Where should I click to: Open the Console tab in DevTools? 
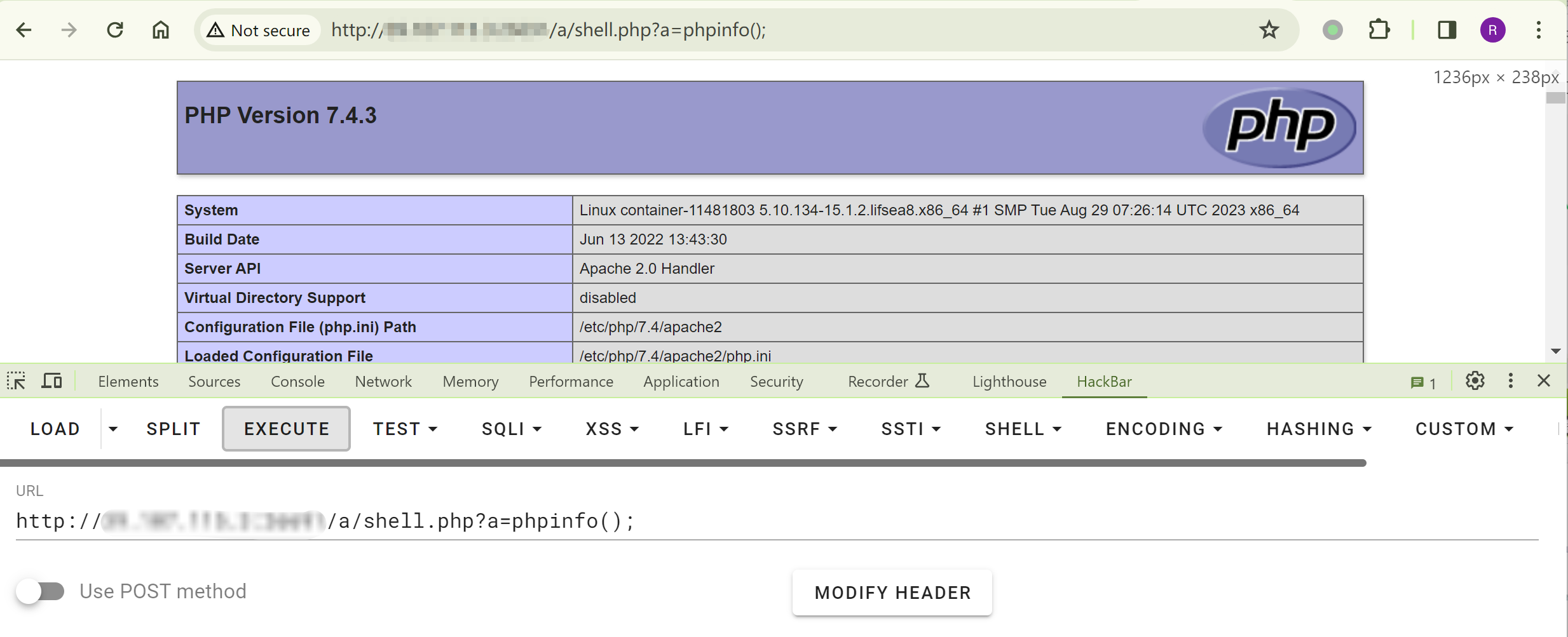(x=297, y=382)
